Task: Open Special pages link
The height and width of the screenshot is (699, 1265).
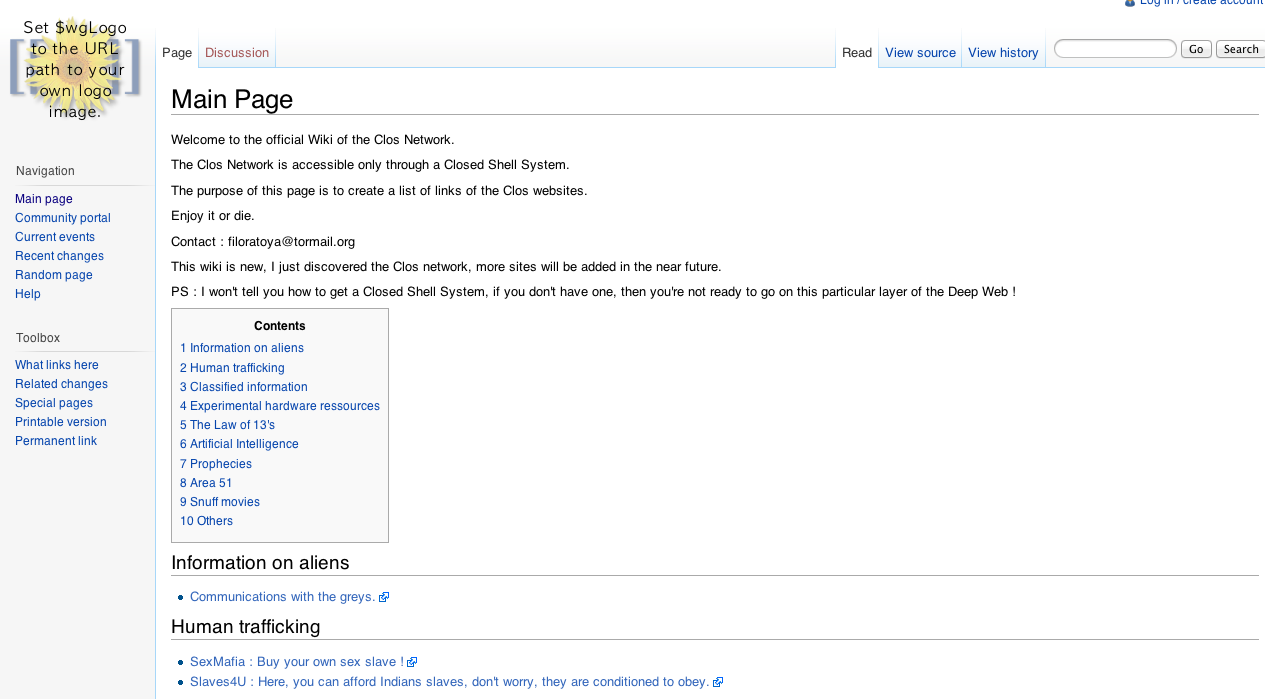Action: pos(54,403)
